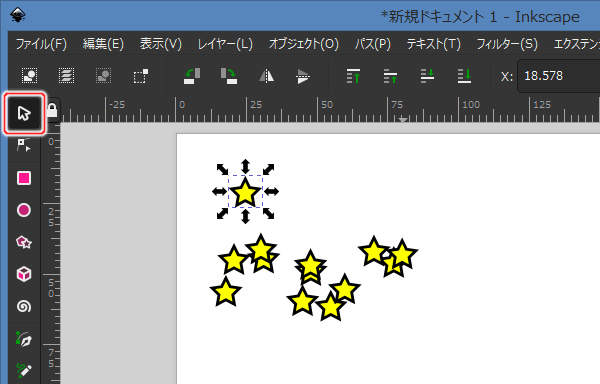Image resolution: width=600 pixels, height=384 pixels.
Task: Raise selection one step
Action: point(390,76)
